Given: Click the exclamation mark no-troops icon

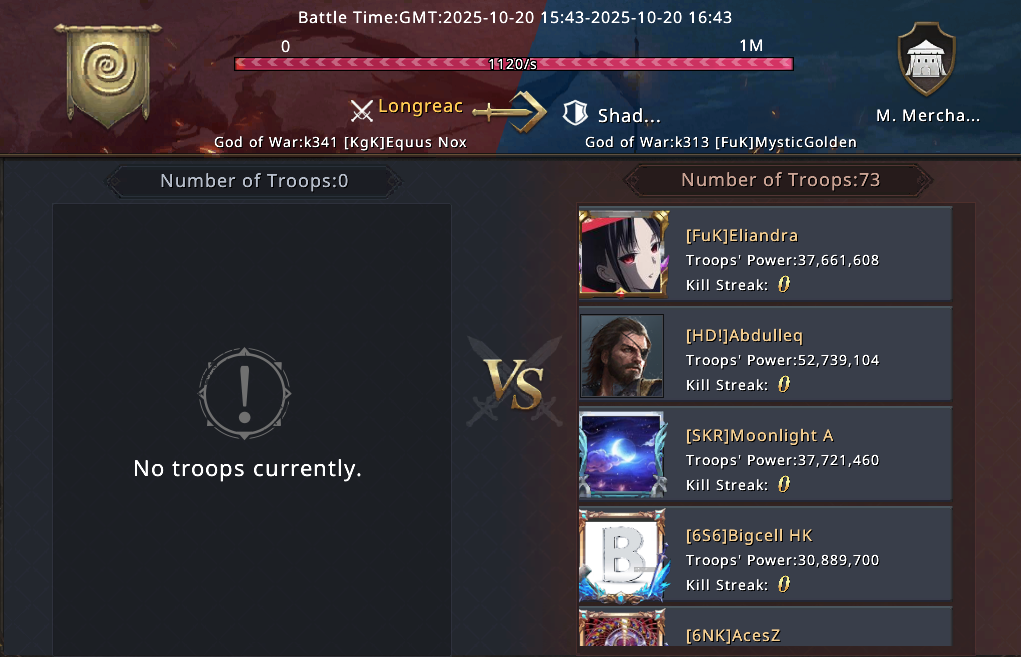Looking at the screenshot, I should pos(244,394).
